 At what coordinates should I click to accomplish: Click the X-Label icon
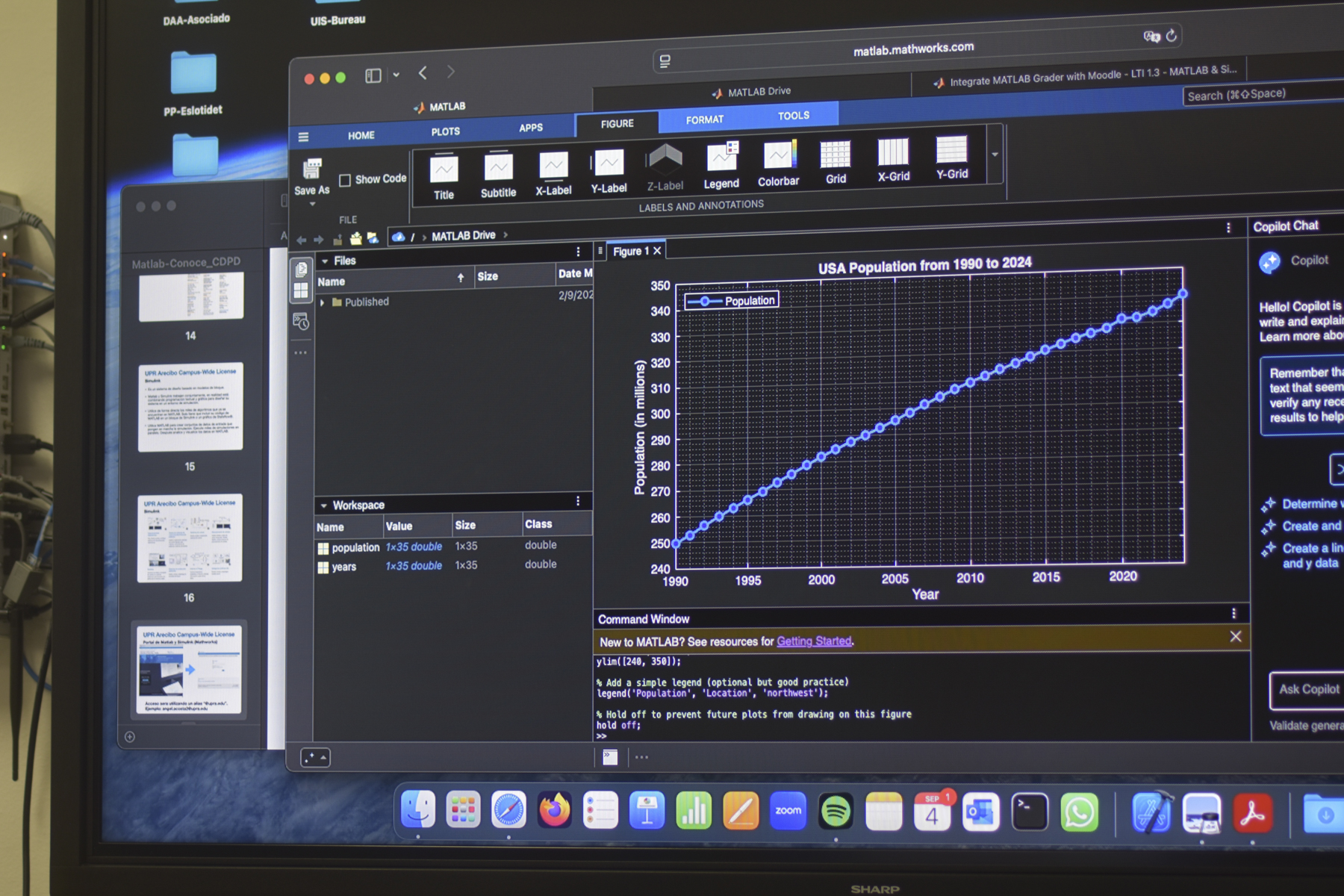553,165
